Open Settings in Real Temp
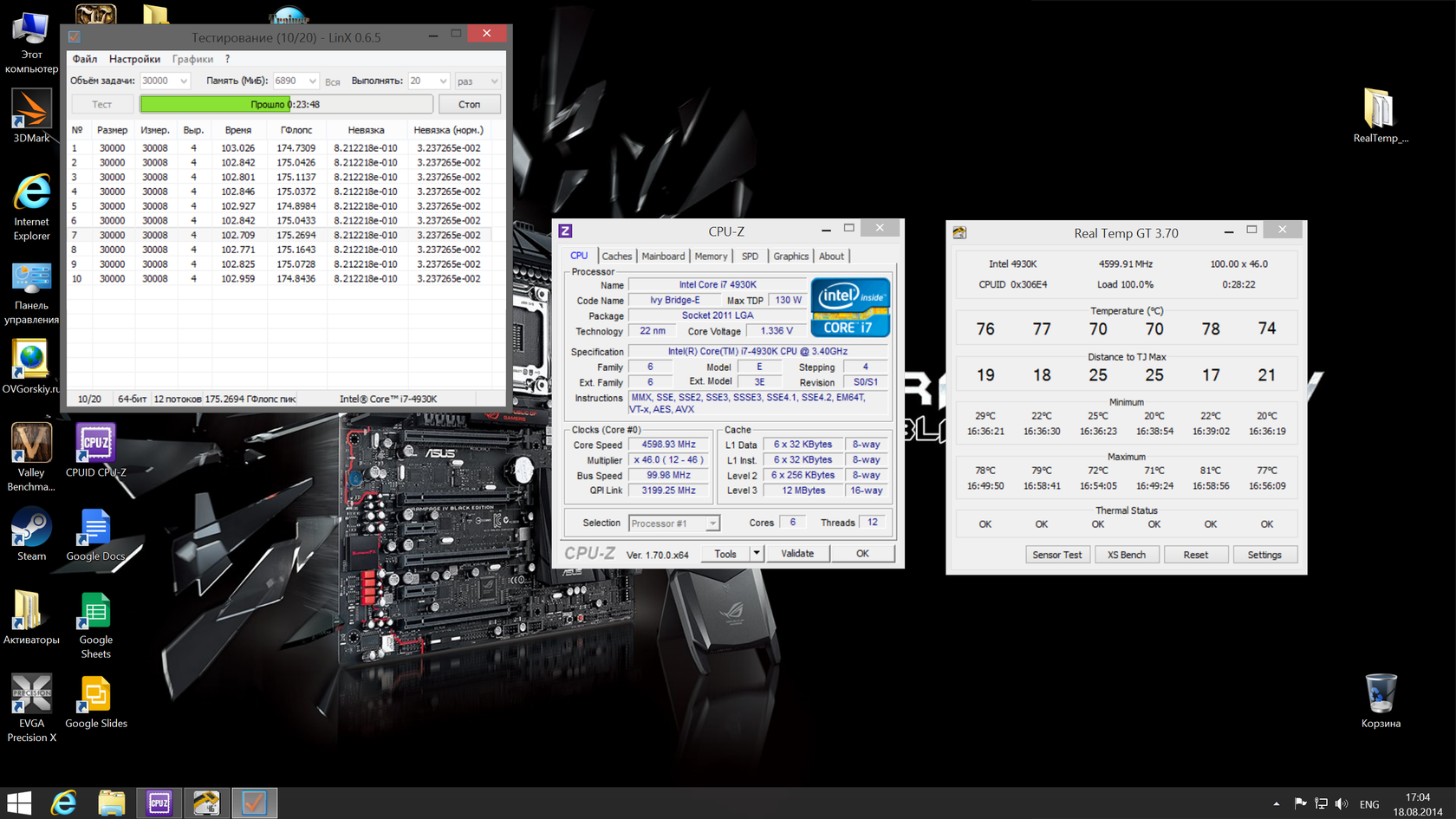Image resolution: width=1456 pixels, height=819 pixels. click(x=1264, y=555)
